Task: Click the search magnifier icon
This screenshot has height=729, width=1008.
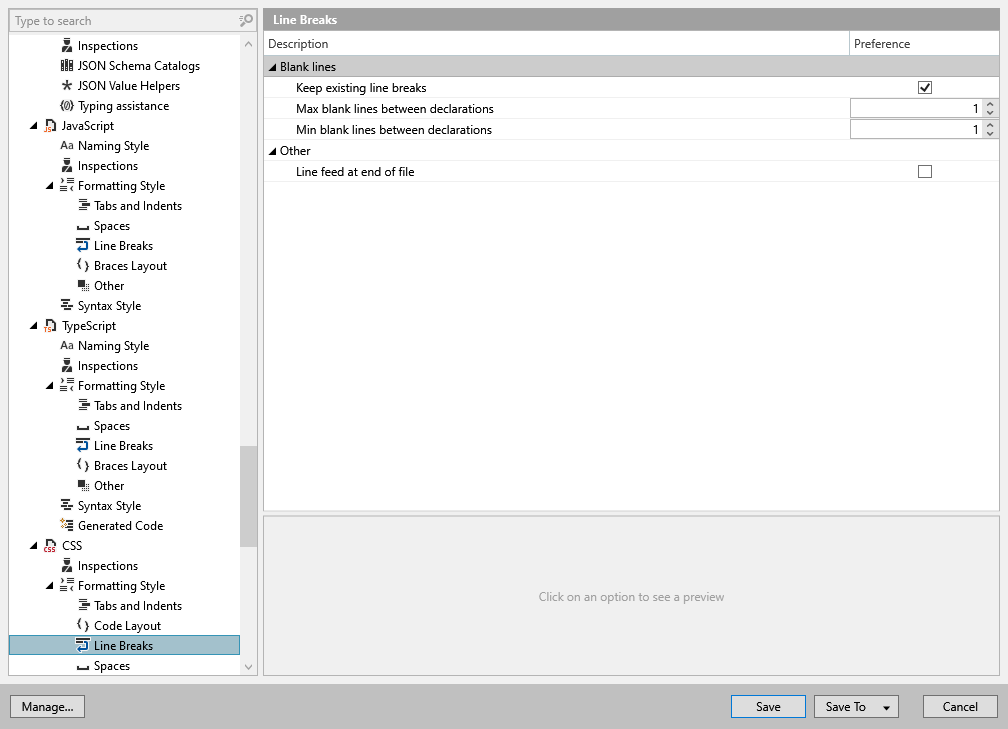Action: point(246,21)
